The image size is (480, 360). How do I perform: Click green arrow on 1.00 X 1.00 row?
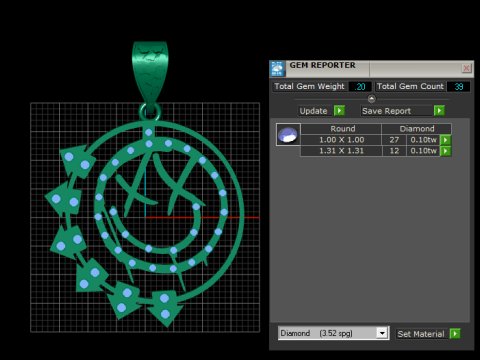pos(446,140)
